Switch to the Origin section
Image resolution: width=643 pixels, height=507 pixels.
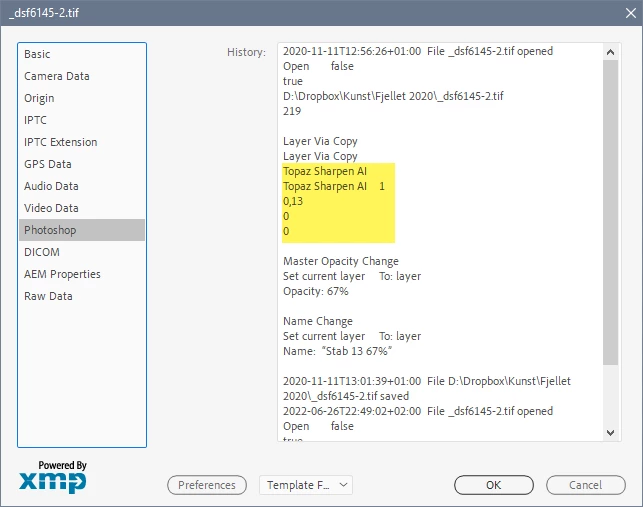point(82,98)
